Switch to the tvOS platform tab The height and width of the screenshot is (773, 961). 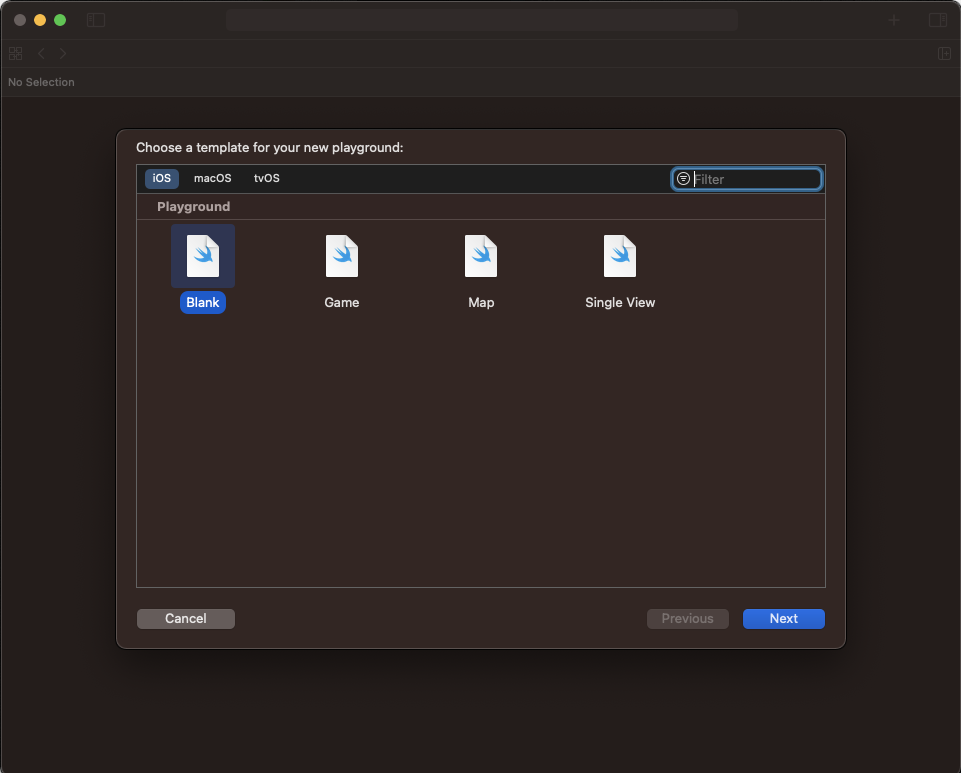pos(267,178)
